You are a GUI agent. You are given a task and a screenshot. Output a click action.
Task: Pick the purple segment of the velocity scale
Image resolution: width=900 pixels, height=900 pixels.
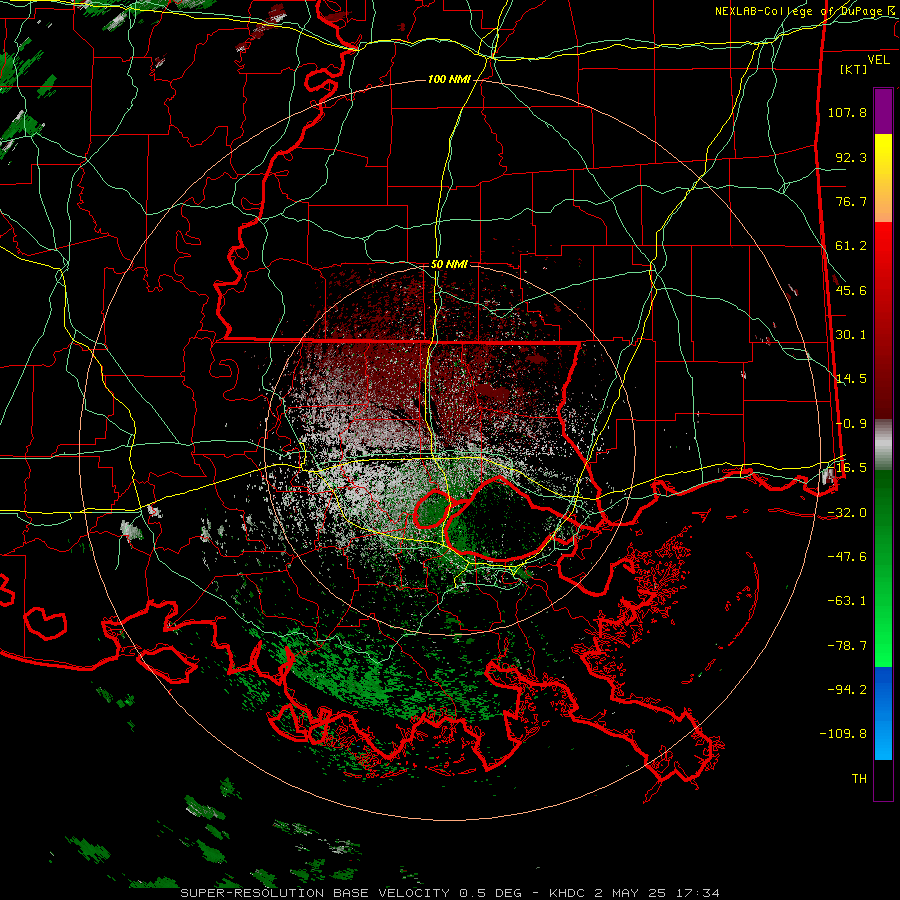coord(884,111)
